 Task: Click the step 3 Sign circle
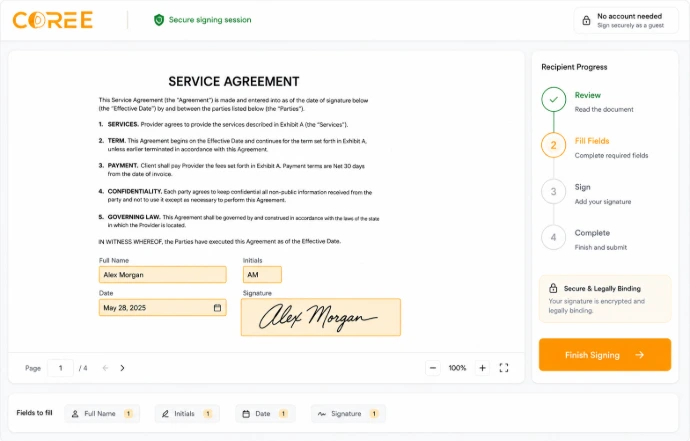click(x=554, y=191)
